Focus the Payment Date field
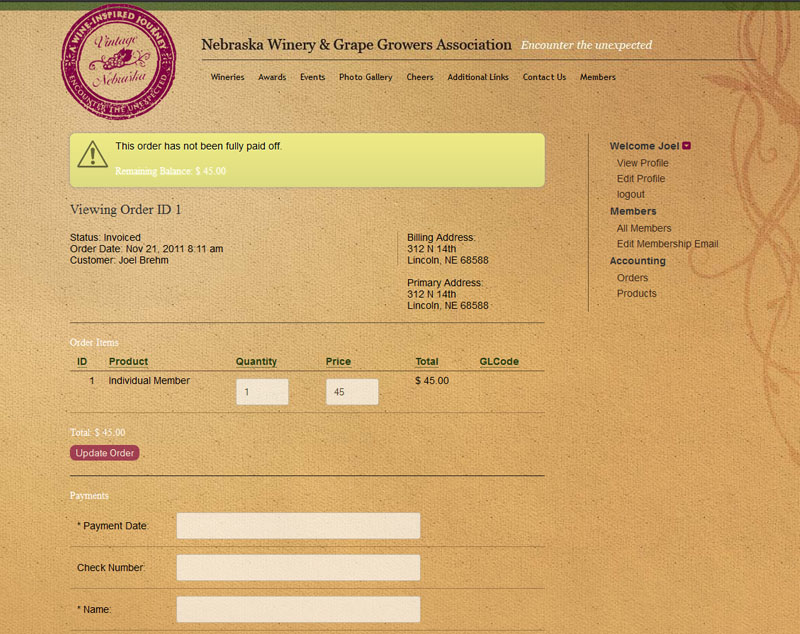This screenshot has width=800, height=634. click(x=298, y=526)
